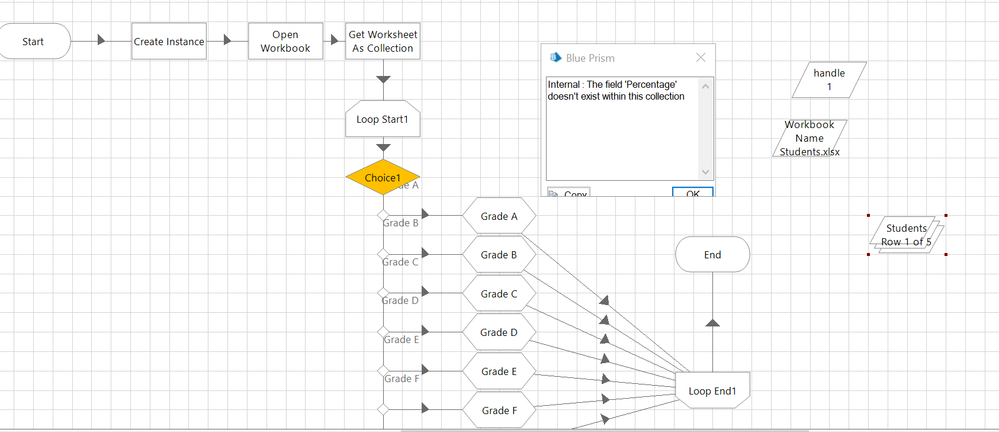Screen dimensions: 999x432
Task: Select Get Worksheet As Collection stage
Action: coord(383,41)
